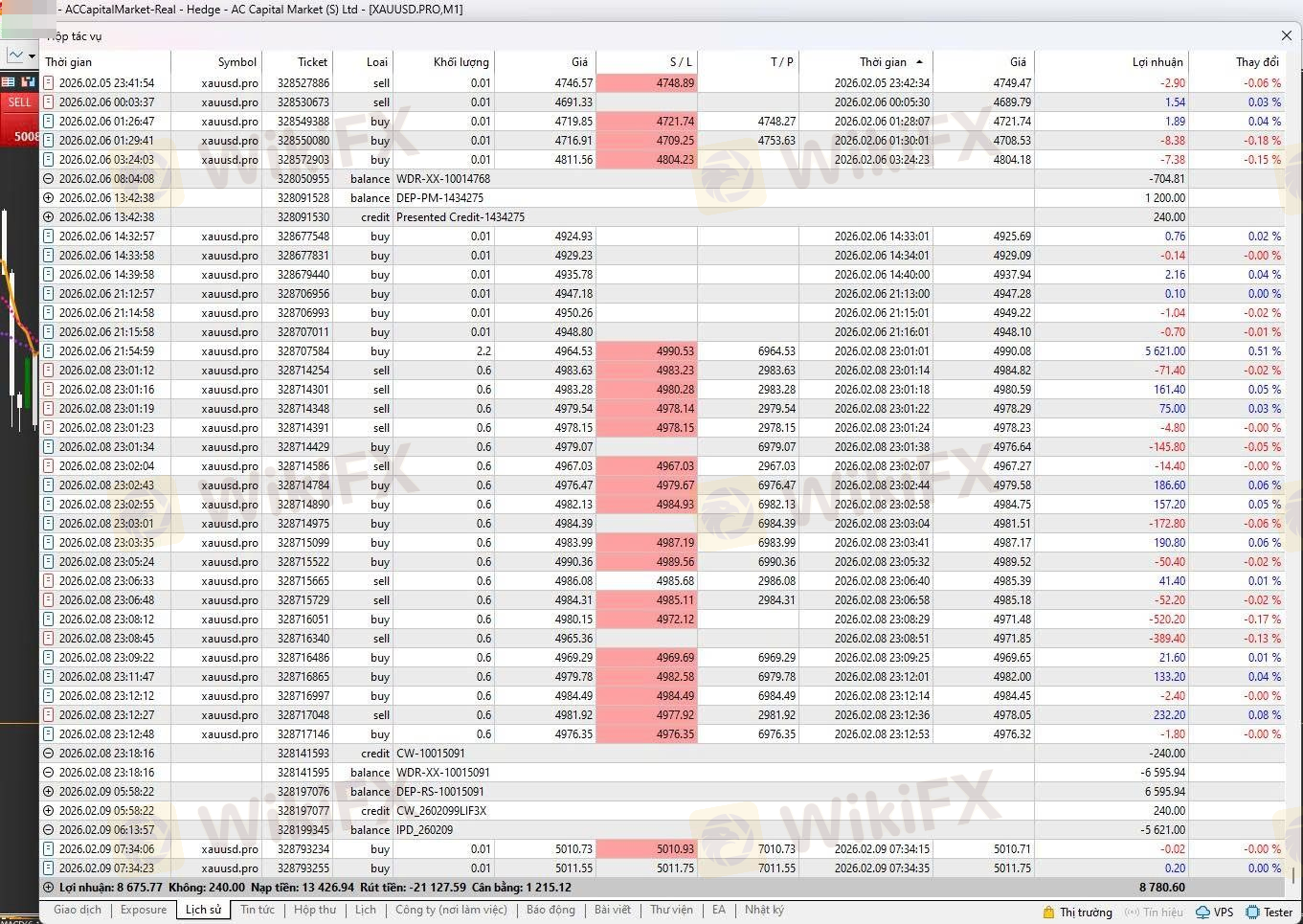Toggle sort arrow on the closing Thời gian column
This screenshot has height=924, width=1303.
[919, 62]
